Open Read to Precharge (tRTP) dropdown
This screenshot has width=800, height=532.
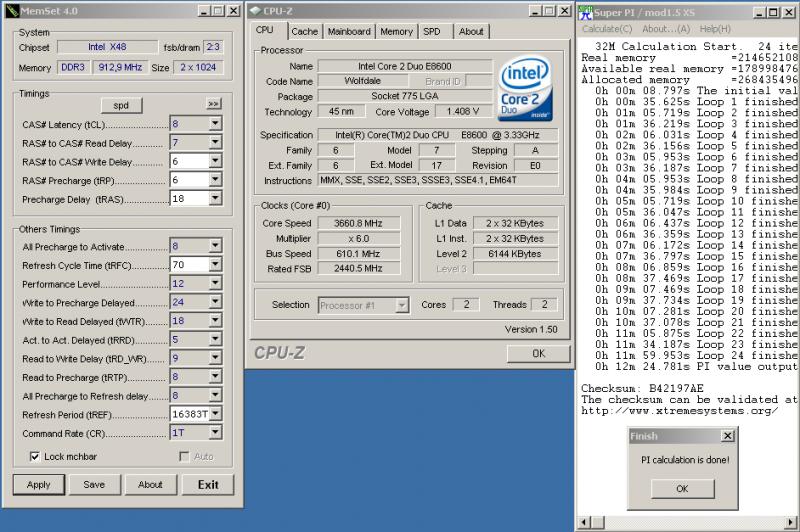click(x=215, y=376)
